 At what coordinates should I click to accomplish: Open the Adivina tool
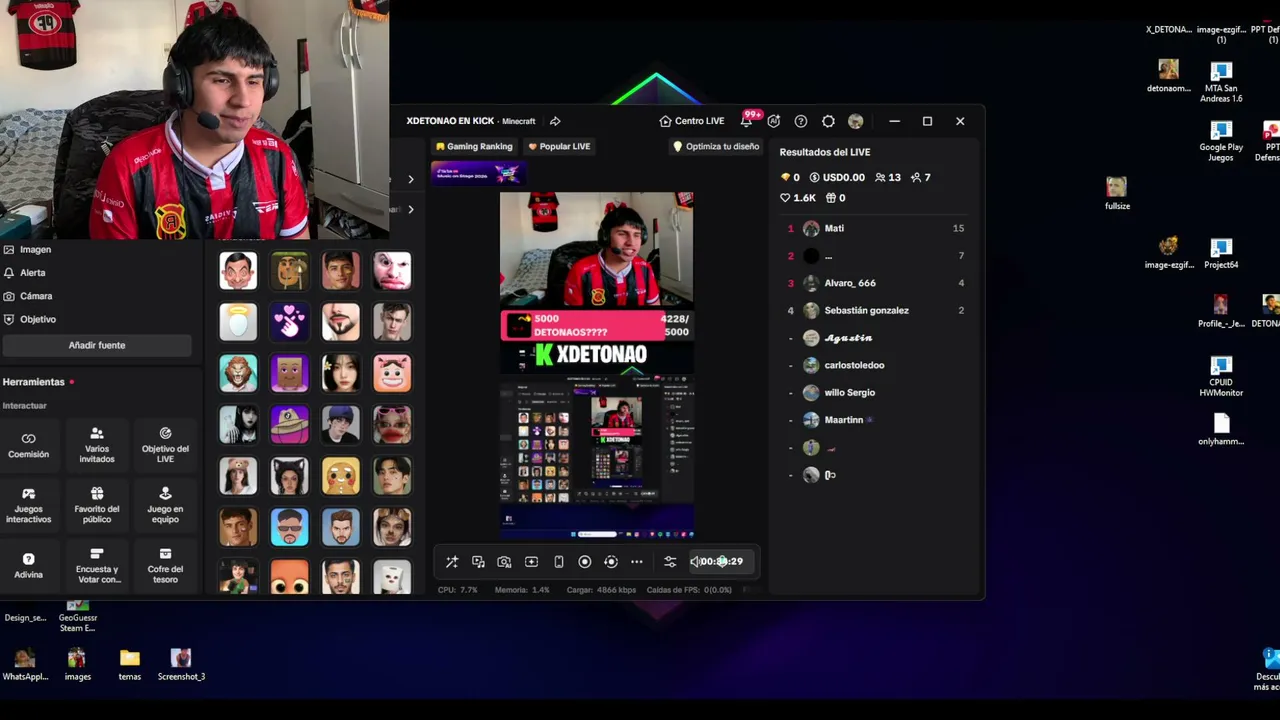coord(28,565)
